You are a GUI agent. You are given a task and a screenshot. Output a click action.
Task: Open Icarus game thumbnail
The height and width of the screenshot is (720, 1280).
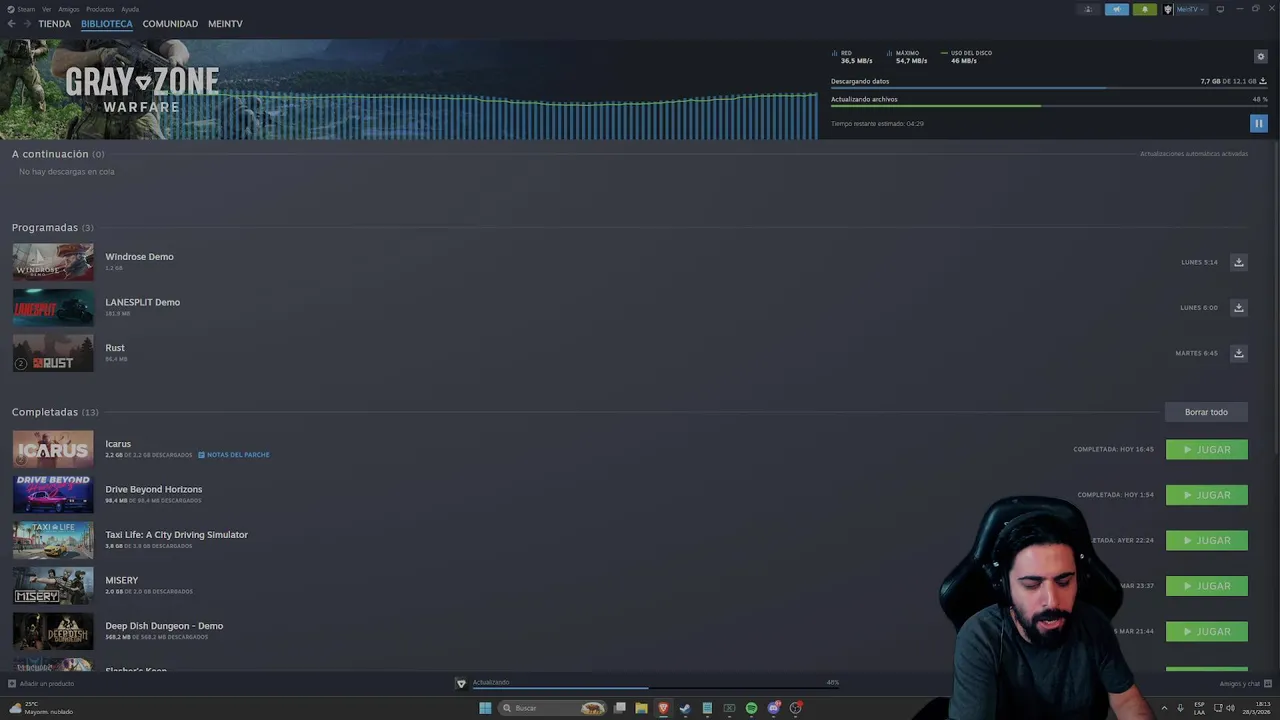point(53,449)
